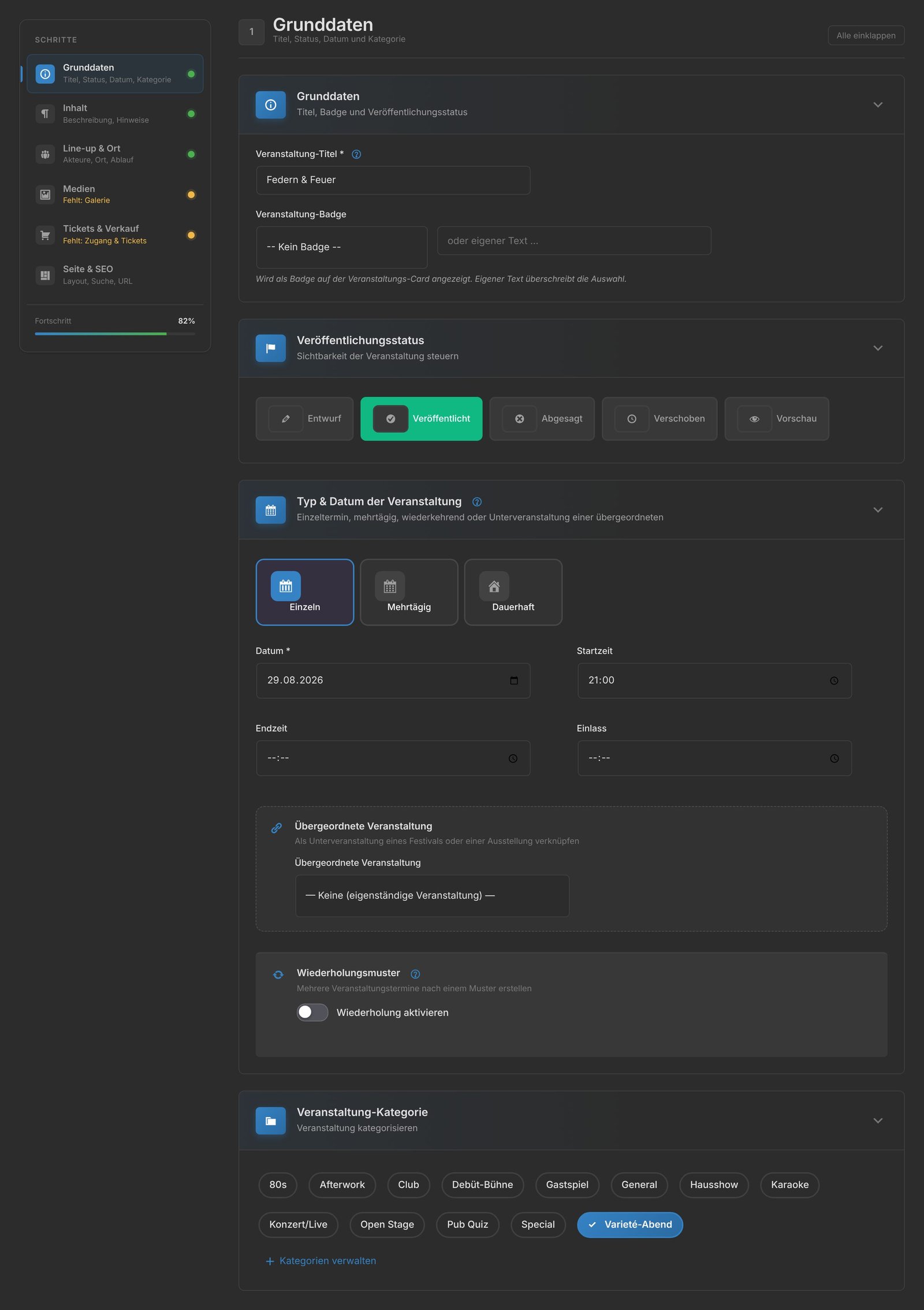Click the calendar icon in Typ & Datum header
The image size is (924, 1310).
(271, 510)
